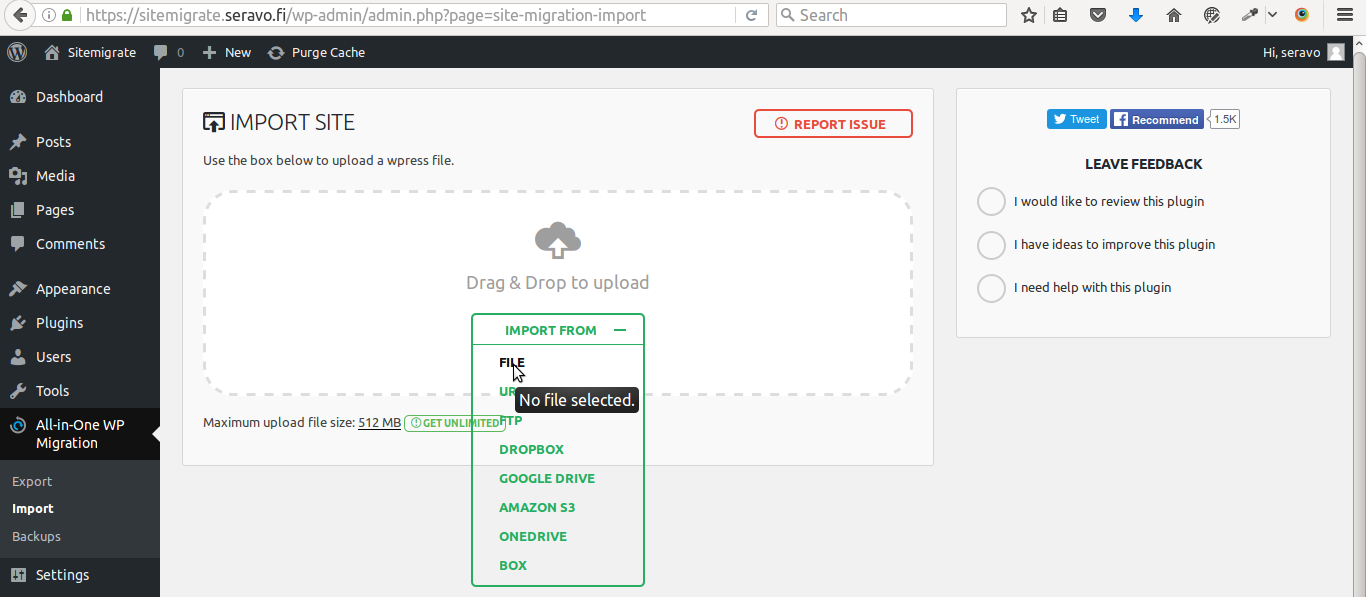The image size is (1366, 597).
Task: Click the All-in-One WP Migration icon
Action: pyautogui.click(x=18, y=426)
